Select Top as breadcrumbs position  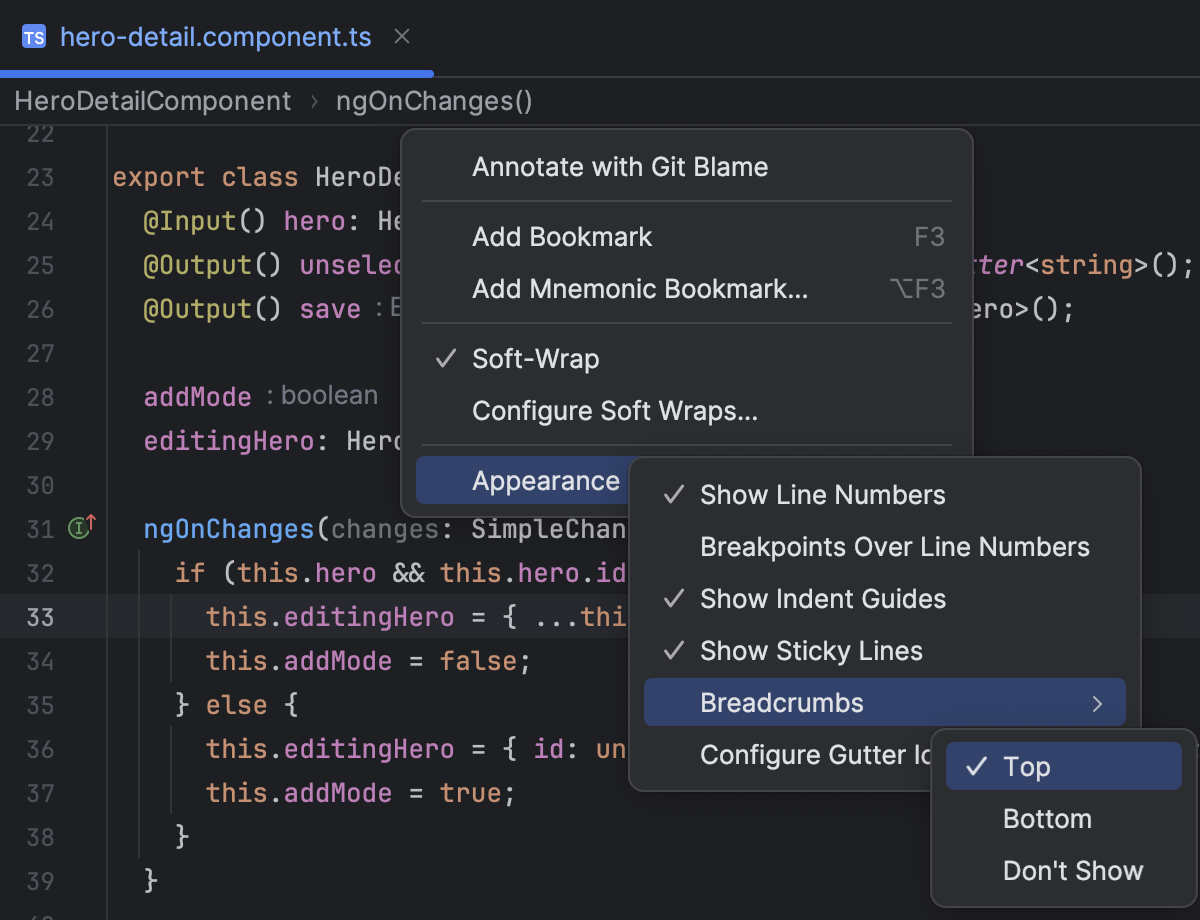1027,766
